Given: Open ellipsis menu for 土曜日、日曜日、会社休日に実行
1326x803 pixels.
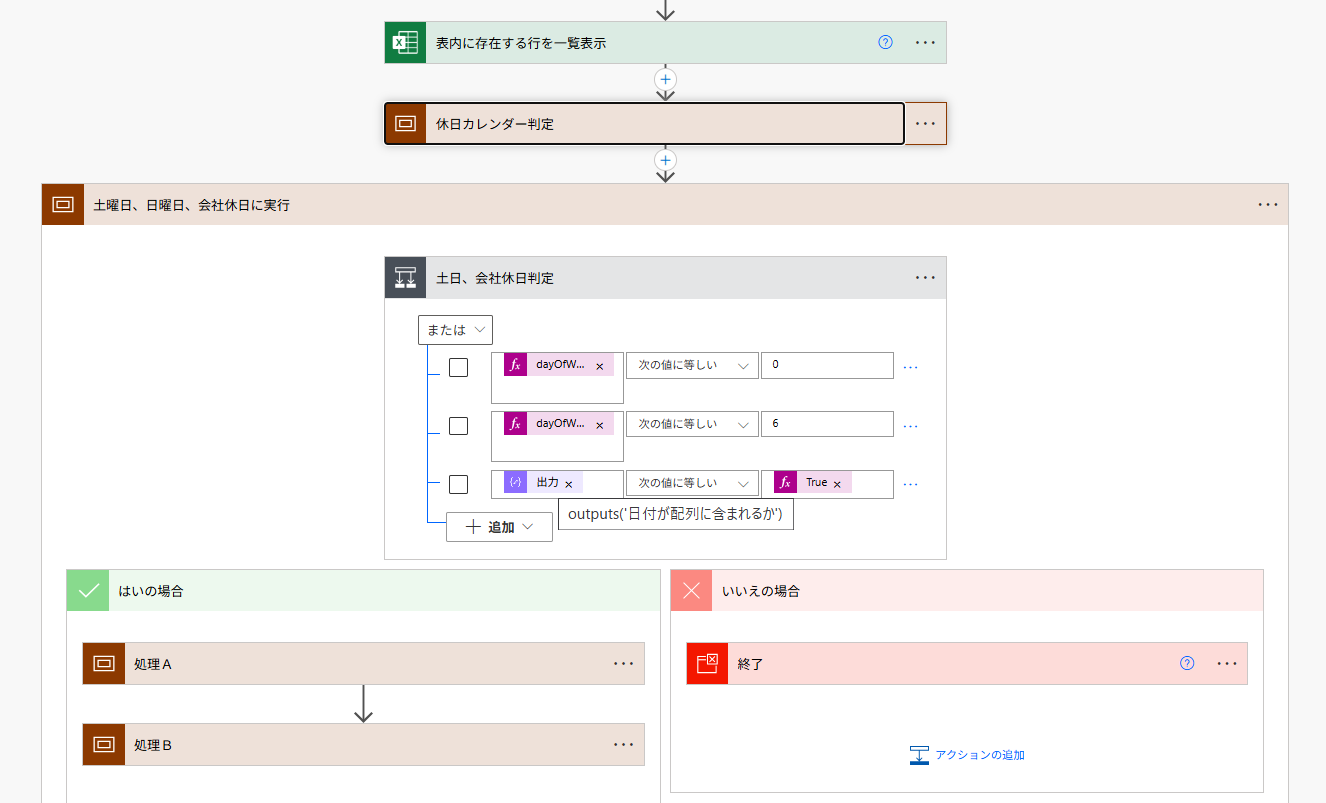Looking at the screenshot, I should click(1268, 205).
